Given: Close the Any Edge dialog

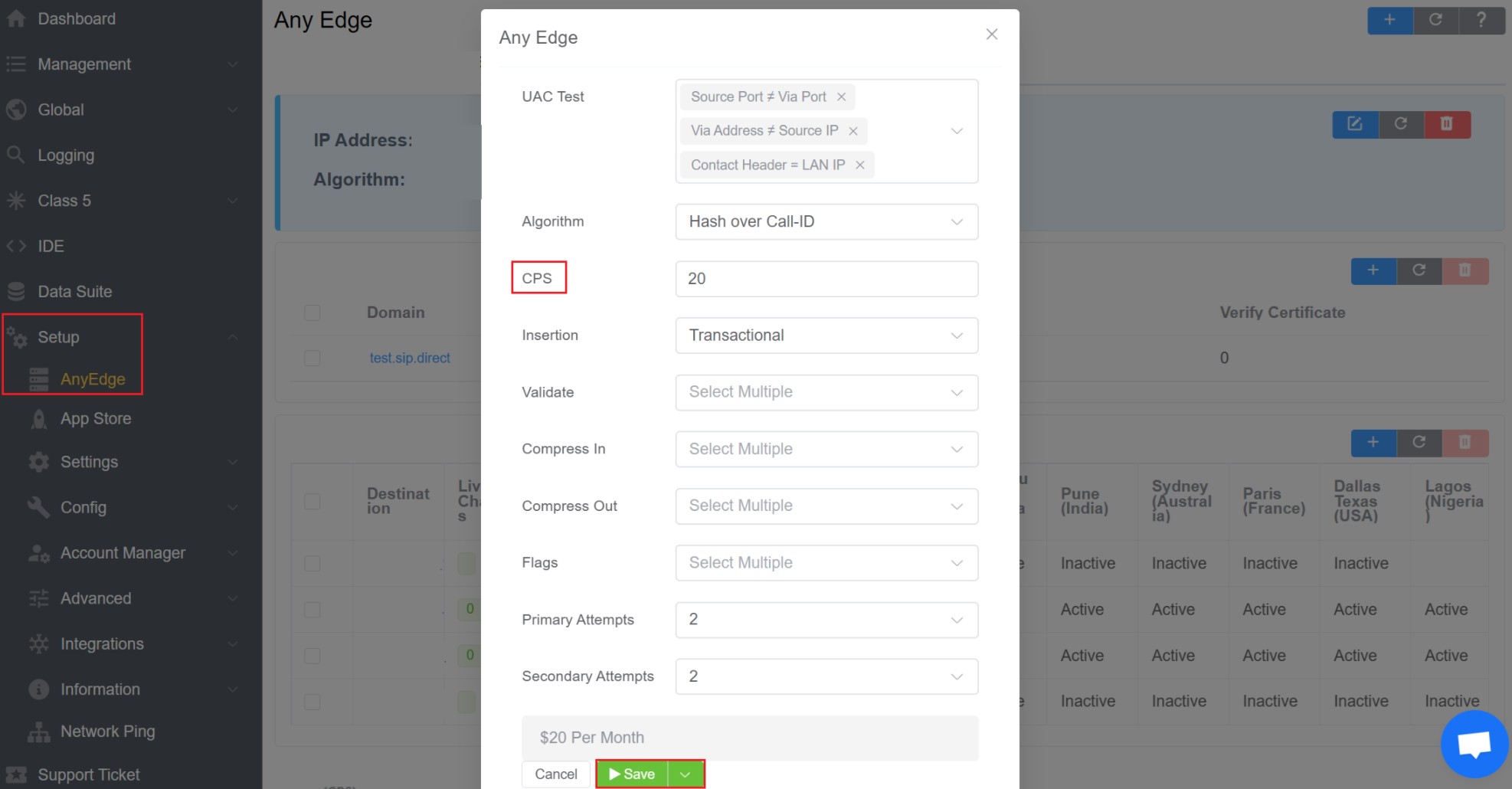Looking at the screenshot, I should [992, 34].
